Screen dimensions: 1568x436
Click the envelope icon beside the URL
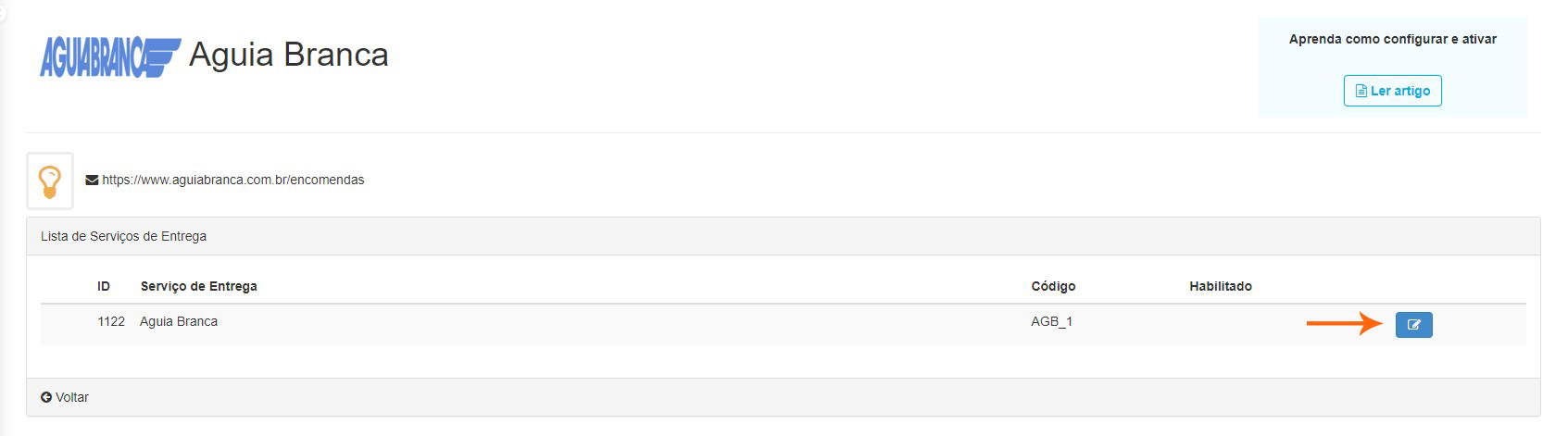[92, 181]
